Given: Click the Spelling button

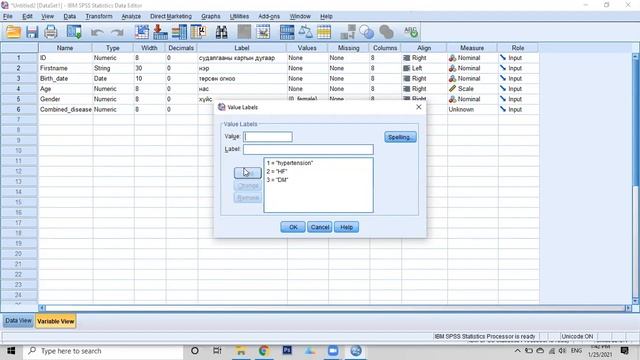Looking at the screenshot, I should (400, 137).
